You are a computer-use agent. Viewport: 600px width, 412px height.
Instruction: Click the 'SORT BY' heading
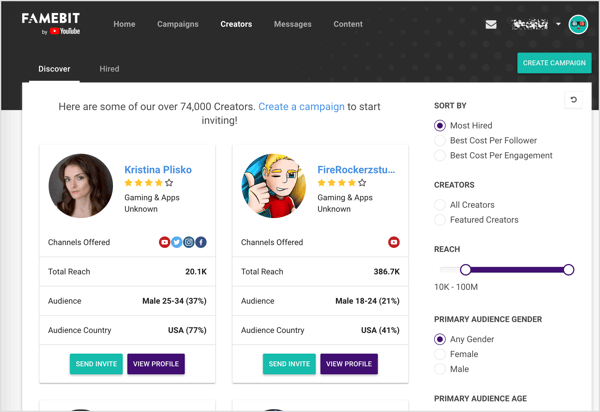[450, 106]
